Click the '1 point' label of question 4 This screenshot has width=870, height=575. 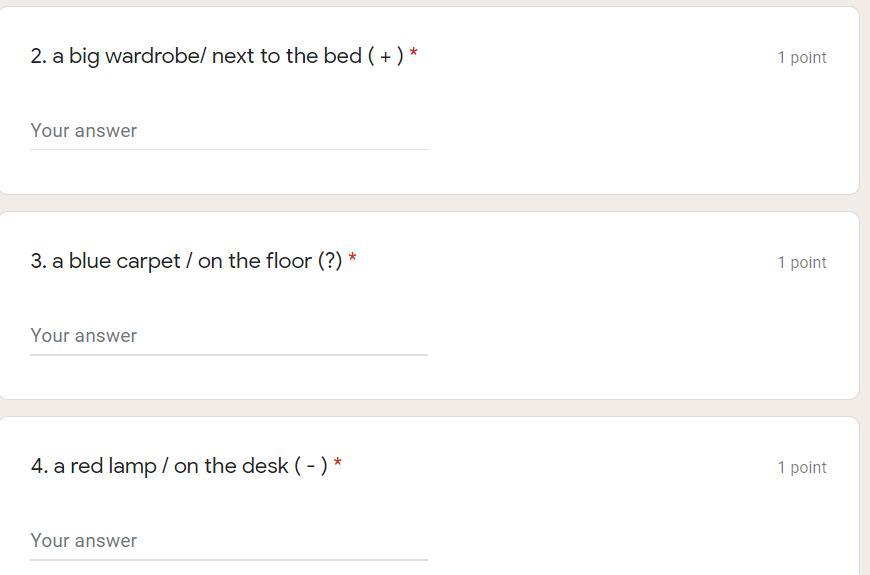point(802,468)
